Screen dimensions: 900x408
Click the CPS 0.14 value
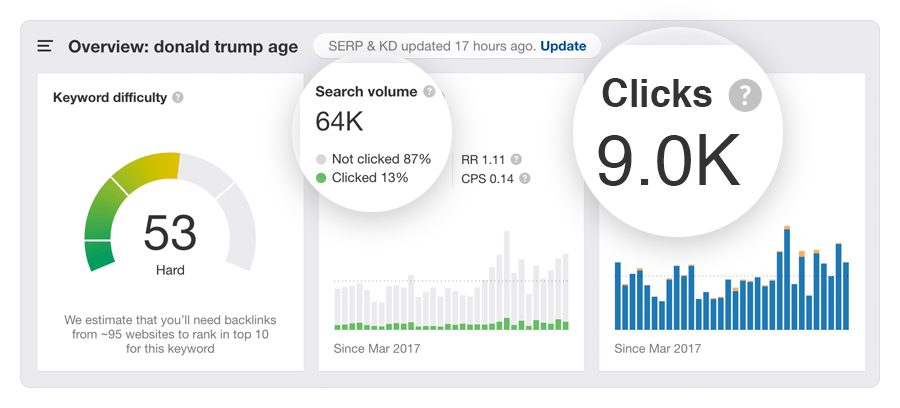point(487,179)
